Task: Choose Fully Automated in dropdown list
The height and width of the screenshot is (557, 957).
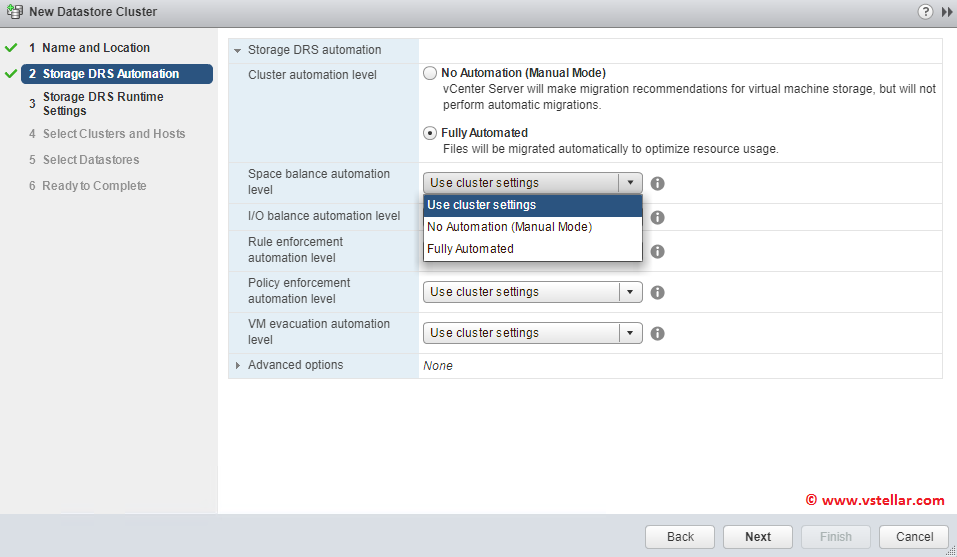Action: 533,249
